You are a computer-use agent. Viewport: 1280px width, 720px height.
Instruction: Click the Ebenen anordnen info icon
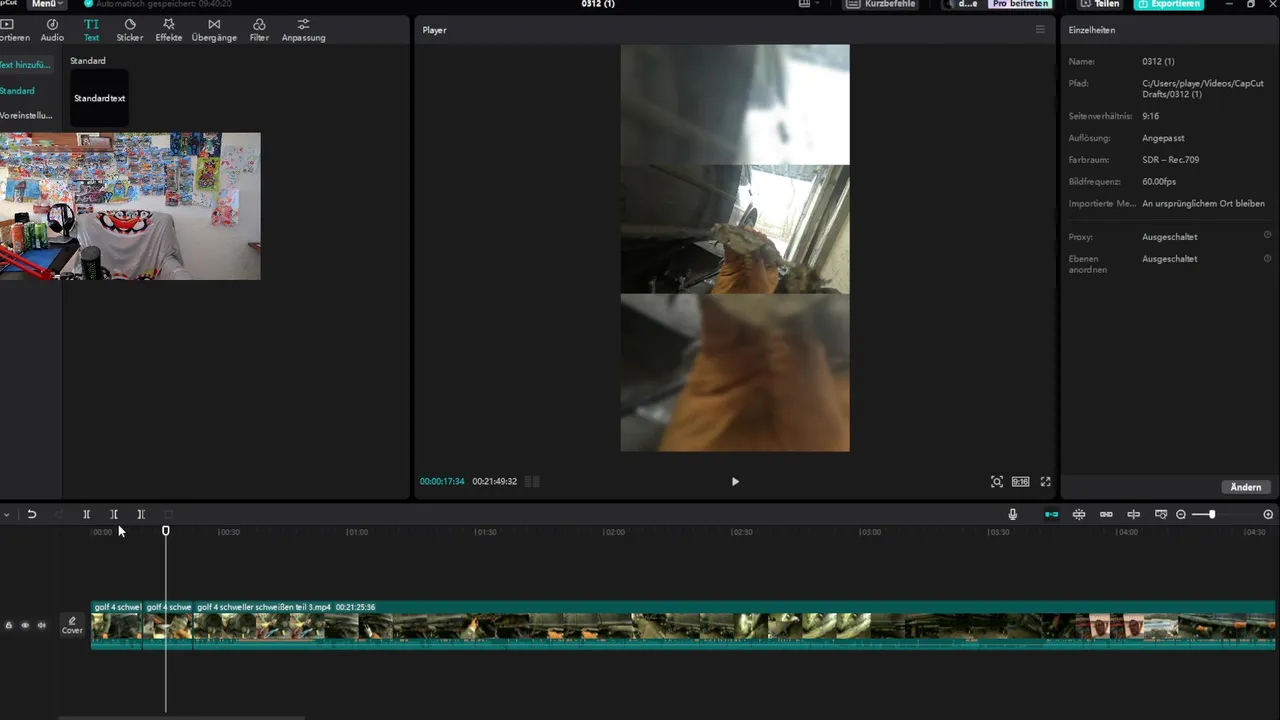click(1267, 257)
